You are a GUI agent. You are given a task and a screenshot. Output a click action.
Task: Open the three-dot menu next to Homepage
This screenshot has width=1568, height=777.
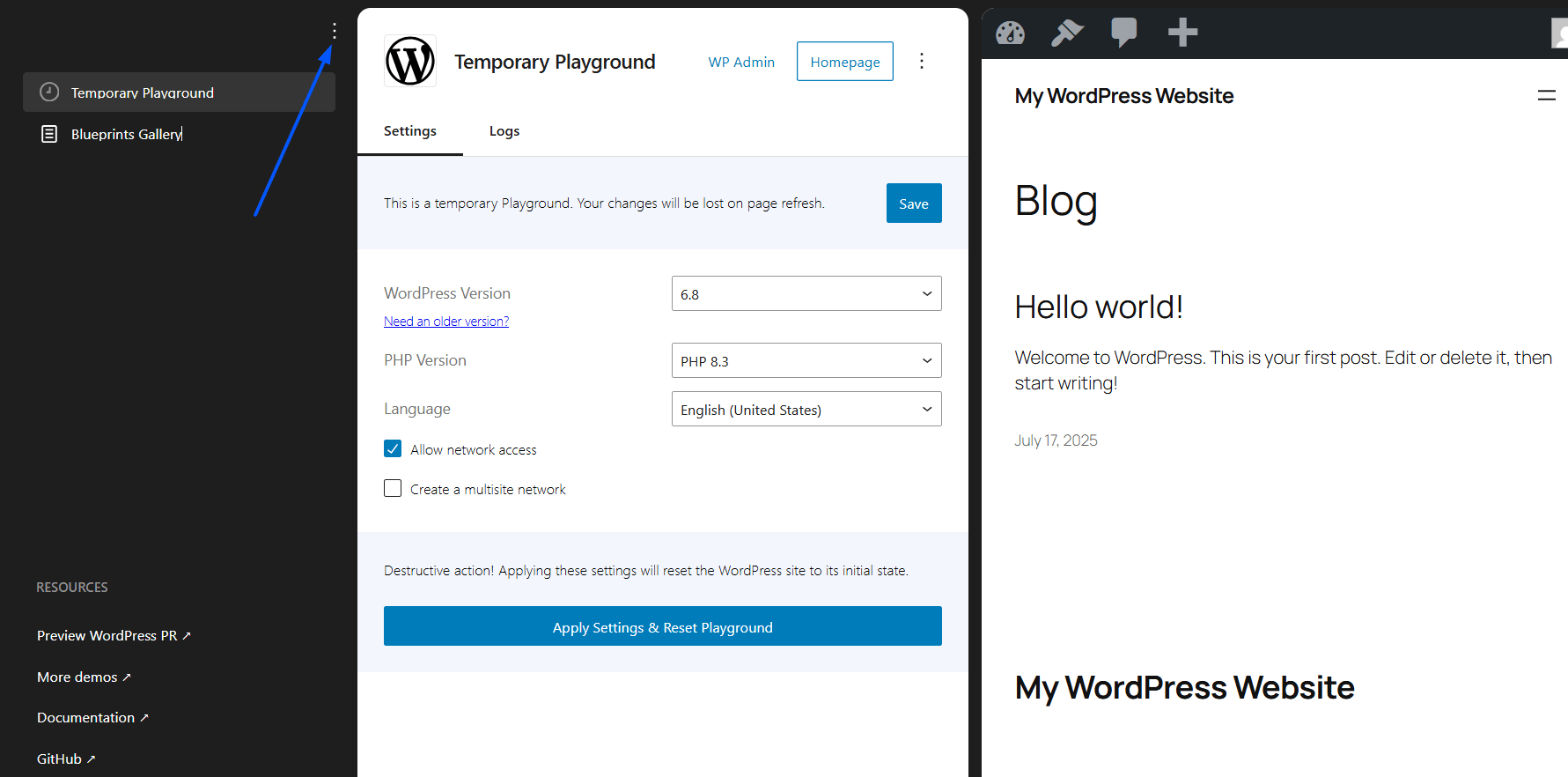pyautogui.click(x=922, y=61)
